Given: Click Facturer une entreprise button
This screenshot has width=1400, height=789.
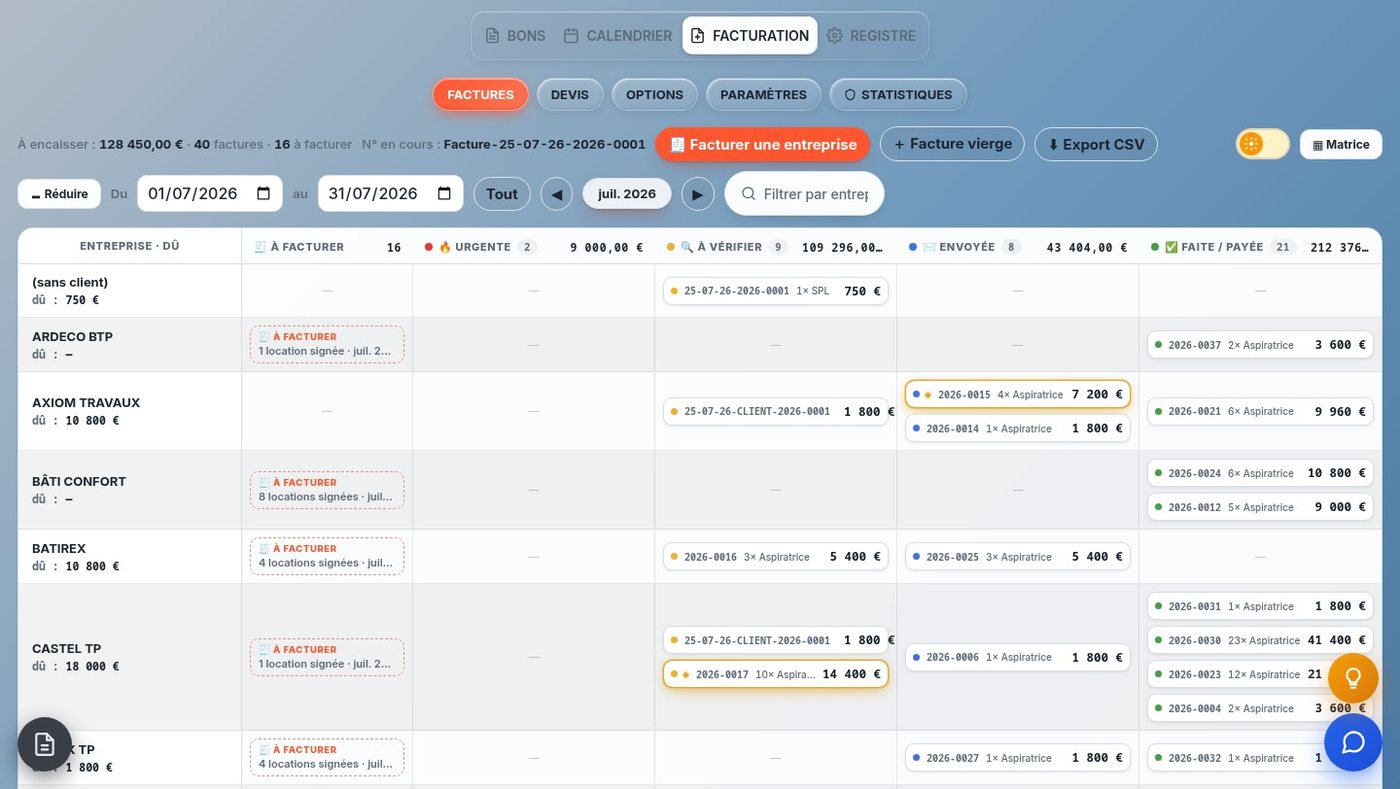Looking at the screenshot, I should pos(763,144).
